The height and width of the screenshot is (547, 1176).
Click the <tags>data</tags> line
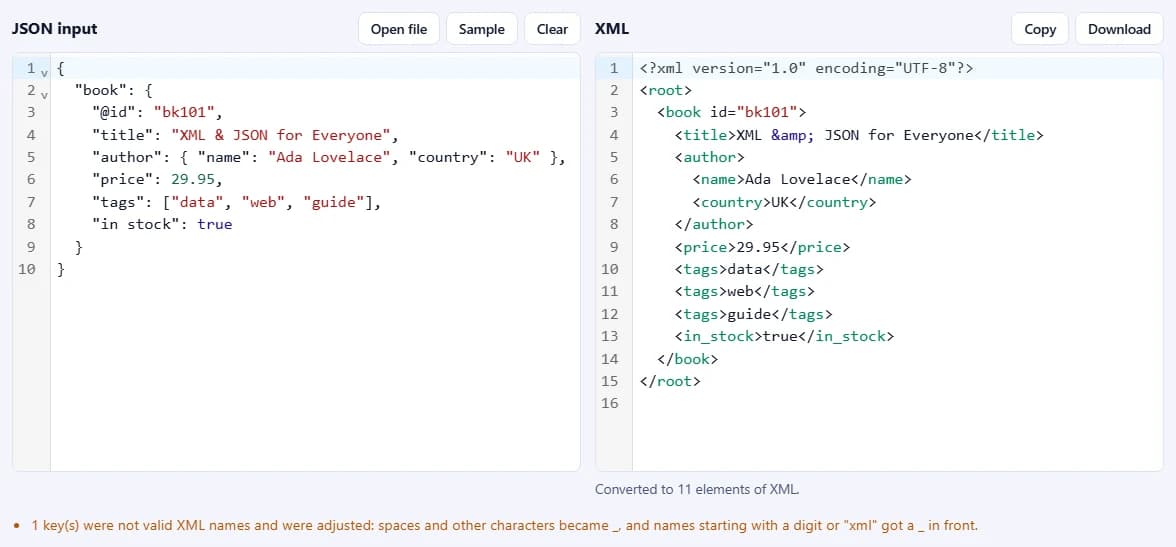(x=748, y=269)
